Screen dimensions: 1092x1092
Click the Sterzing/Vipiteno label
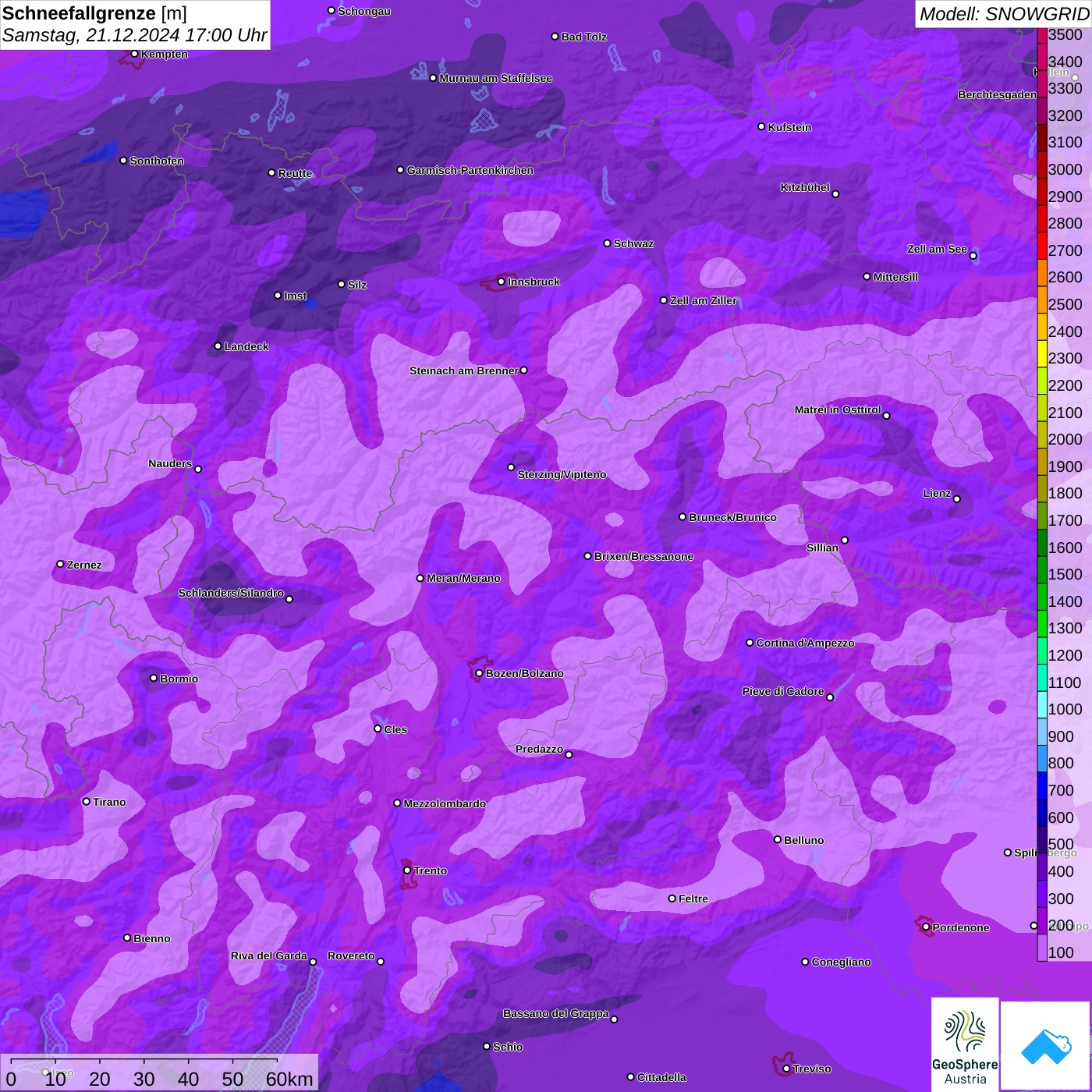562,474
